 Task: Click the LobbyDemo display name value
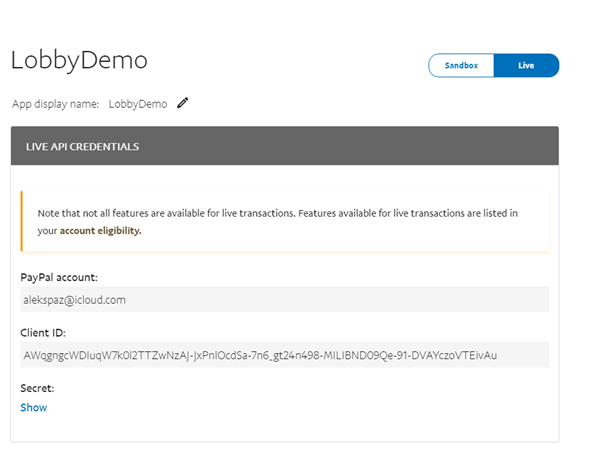coord(138,104)
